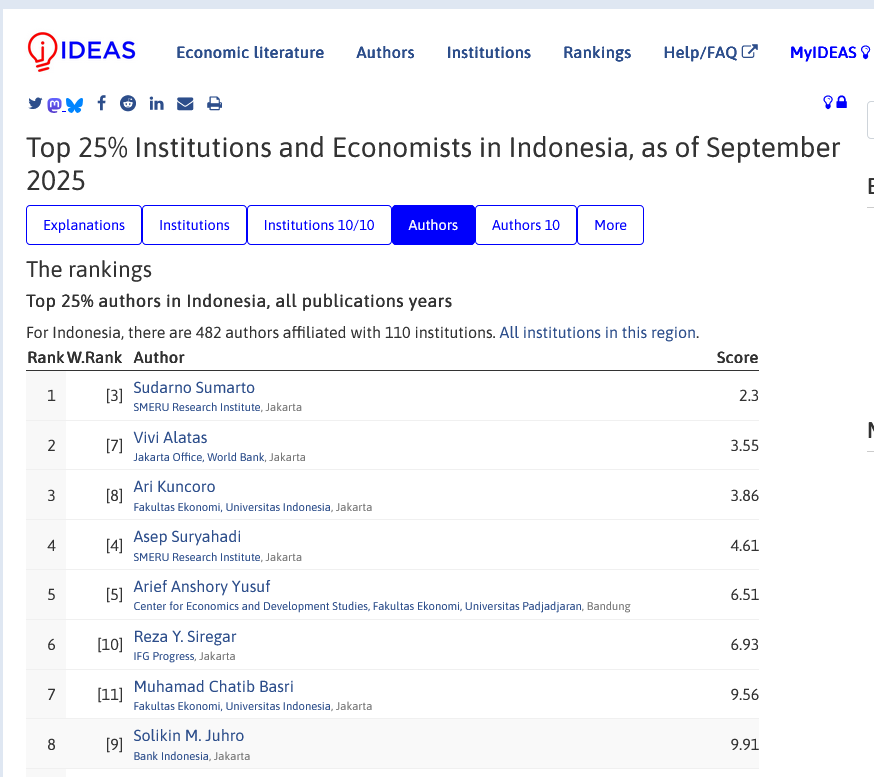Click score 6.51 for Arief Anshory Yusuf
Image resolution: width=874 pixels, height=777 pixels.
(745, 595)
